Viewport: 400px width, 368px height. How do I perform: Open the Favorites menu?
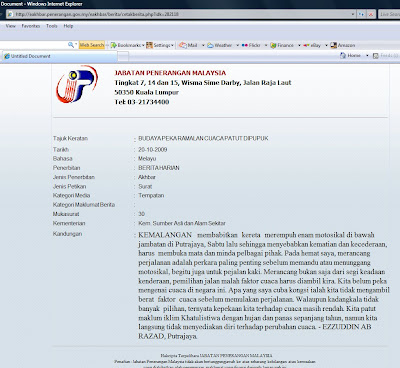click(31, 26)
